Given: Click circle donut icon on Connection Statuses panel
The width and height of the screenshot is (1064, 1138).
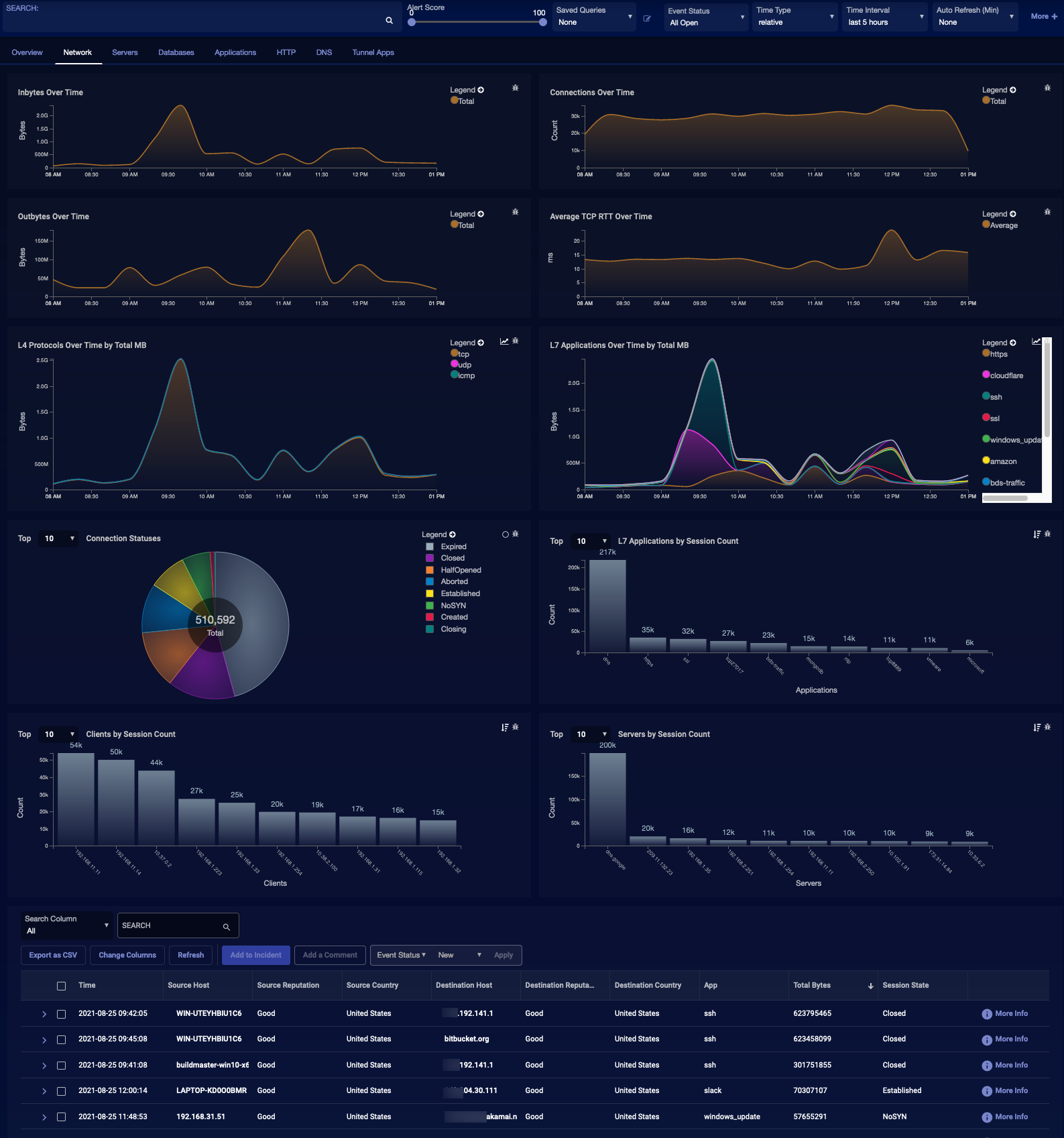Looking at the screenshot, I should (506, 534).
